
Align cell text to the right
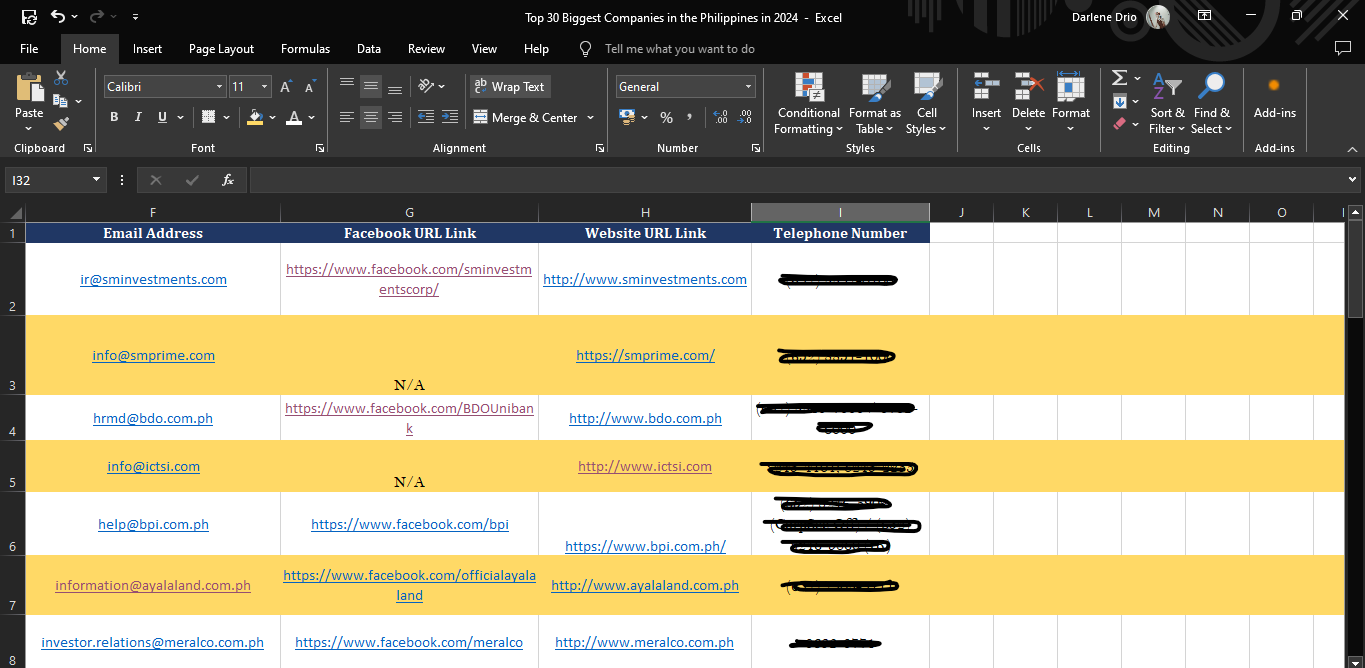(x=395, y=117)
